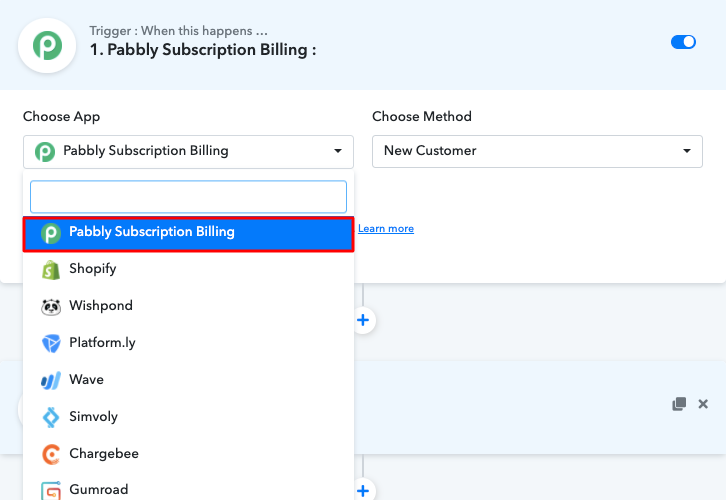Click the Pabbly logo in the trigger header
726x500 pixels.
pyautogui.click(x=47, y=45)
